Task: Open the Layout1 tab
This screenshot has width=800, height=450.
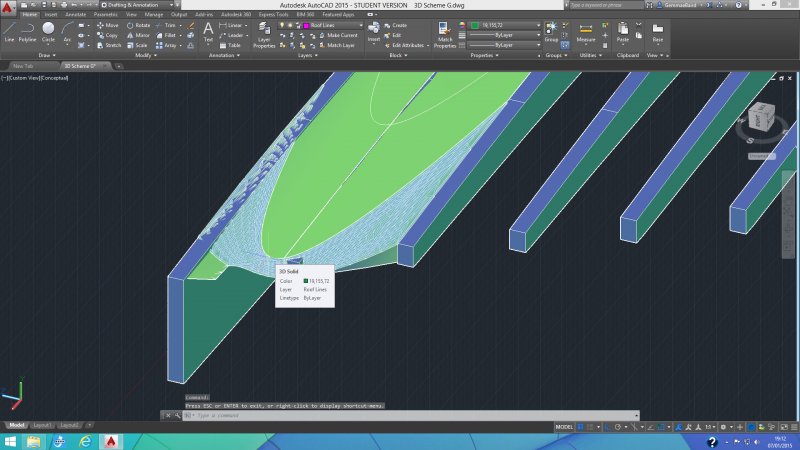Action: pyautogui.click(x=43, y=425)
